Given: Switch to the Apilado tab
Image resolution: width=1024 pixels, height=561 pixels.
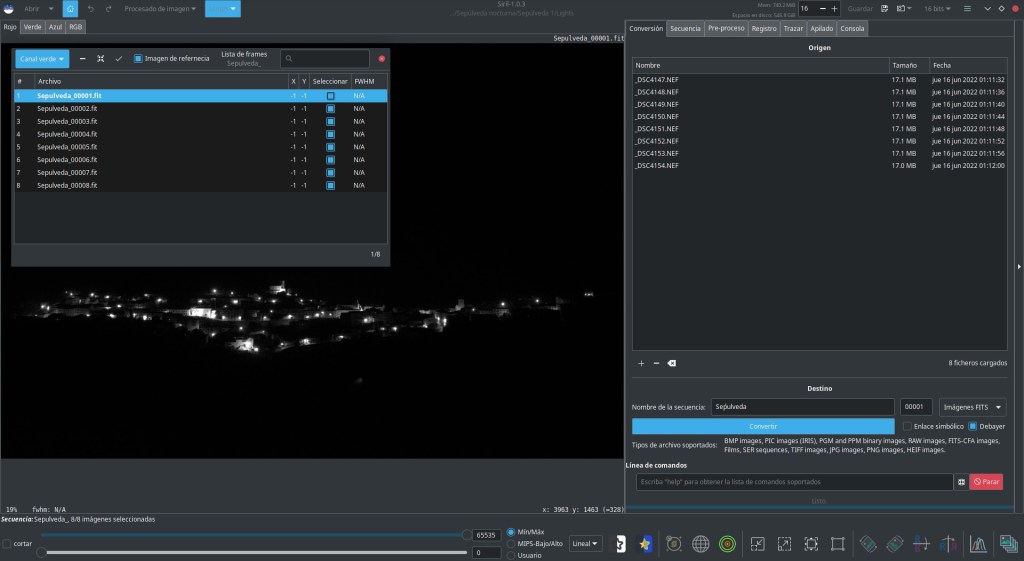Looking at the screenshot, I should 822,29.
